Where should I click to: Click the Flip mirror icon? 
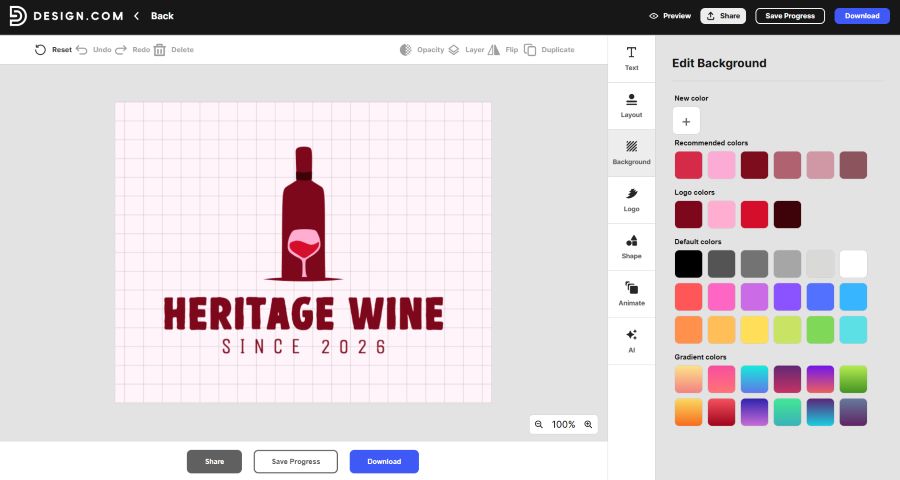click(x=494, y=50)
